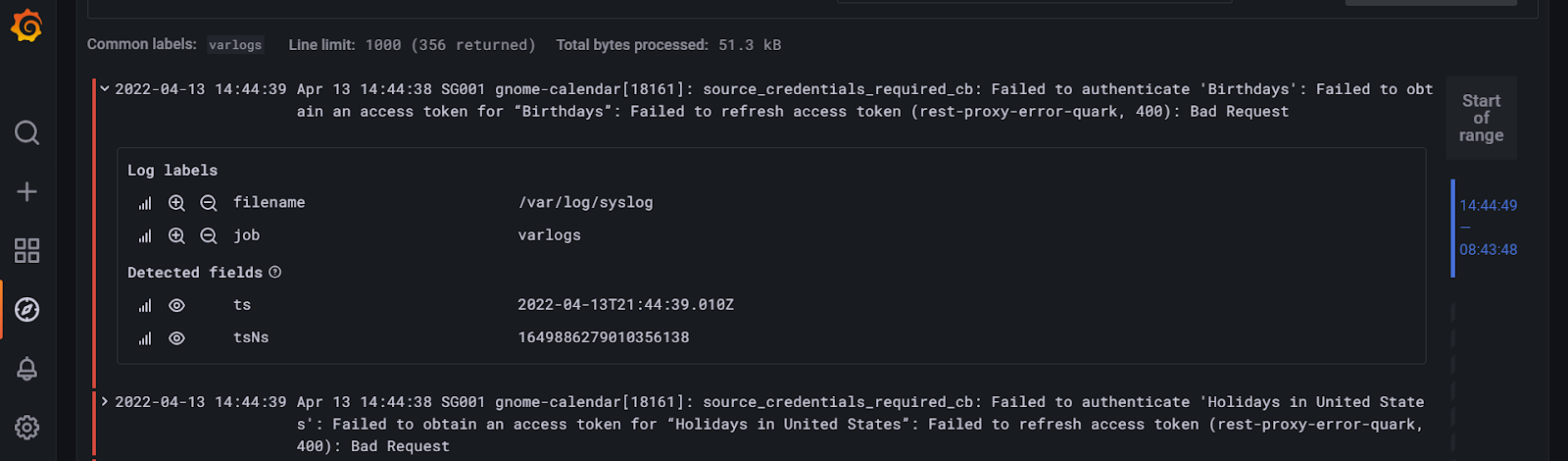The height and width of the screenshot is (461, 1568).
Task: Click the varlogs common label tag
Action: [235, 45]
